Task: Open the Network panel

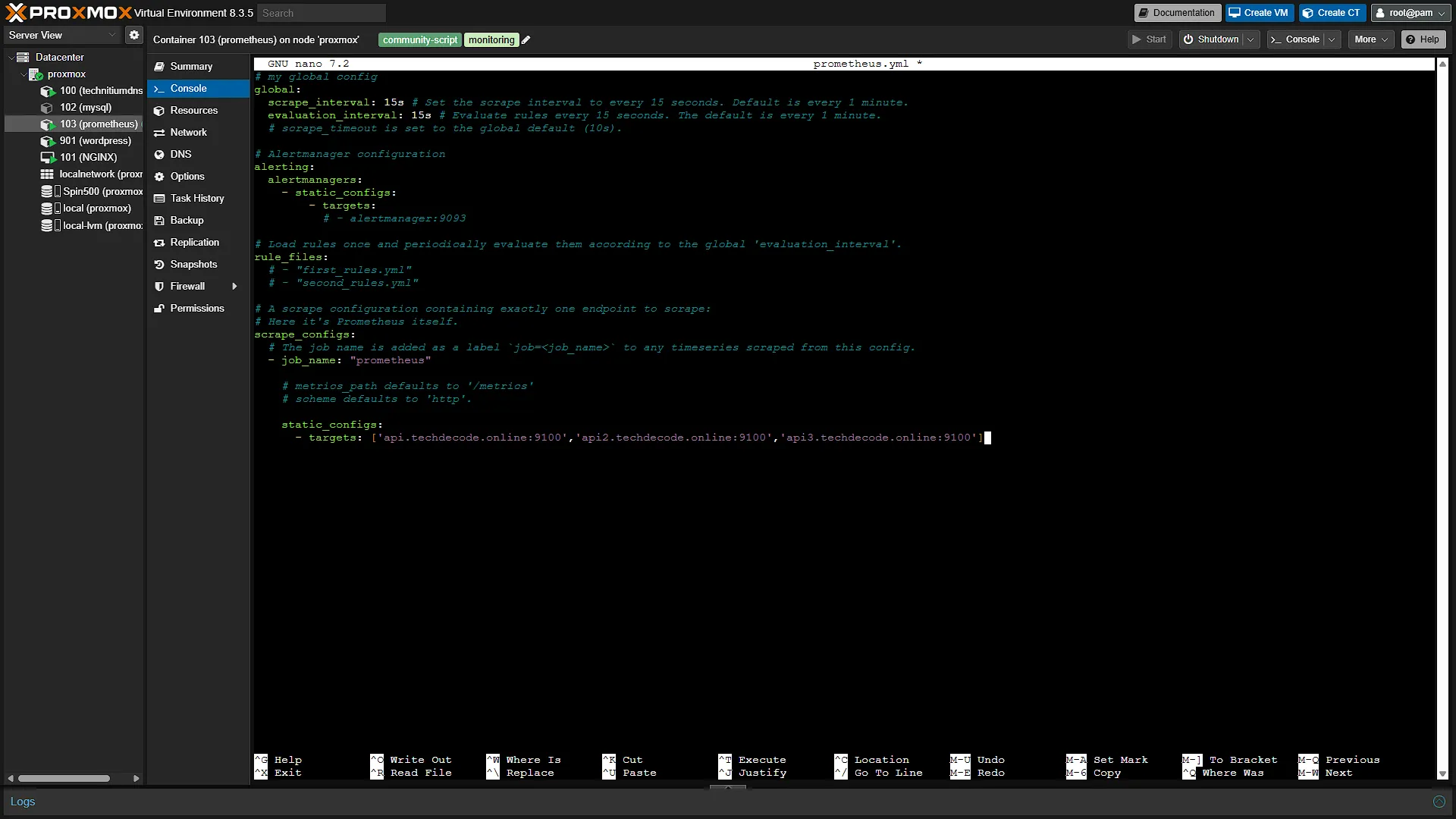Action: tap(198, 133)
